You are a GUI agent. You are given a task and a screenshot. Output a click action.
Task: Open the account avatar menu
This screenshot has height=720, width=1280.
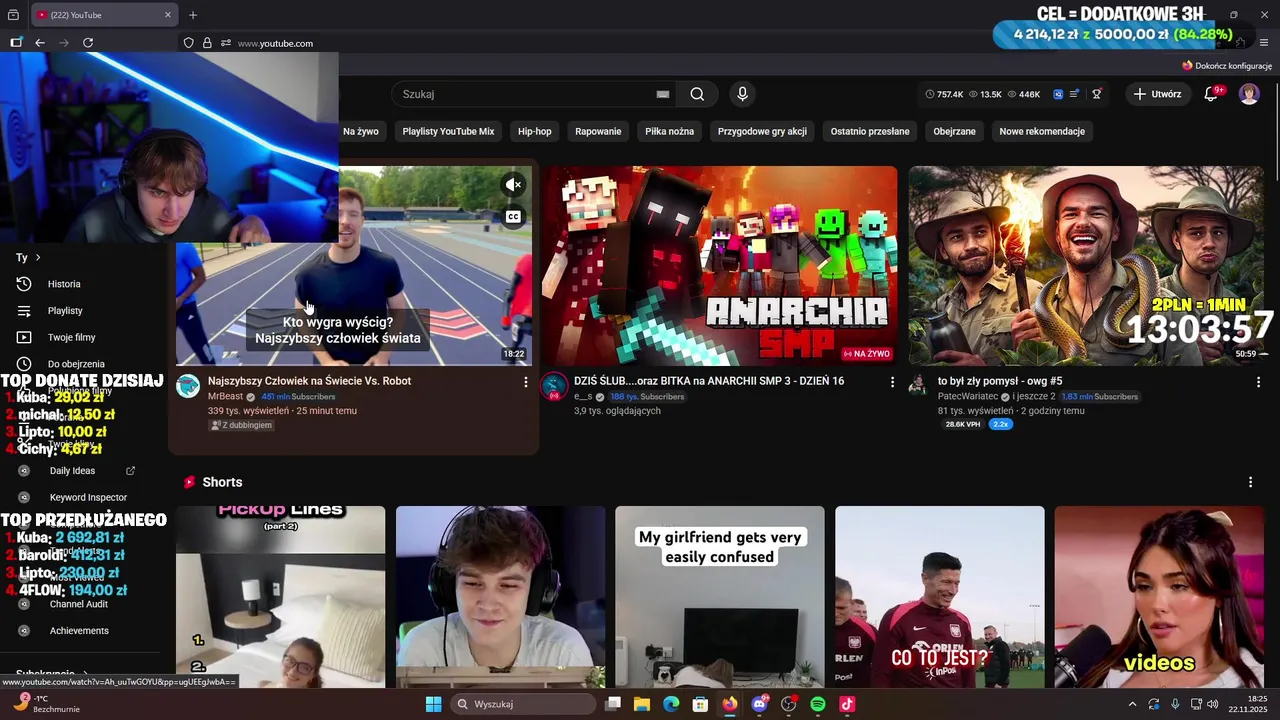[x=1249, y=94]
